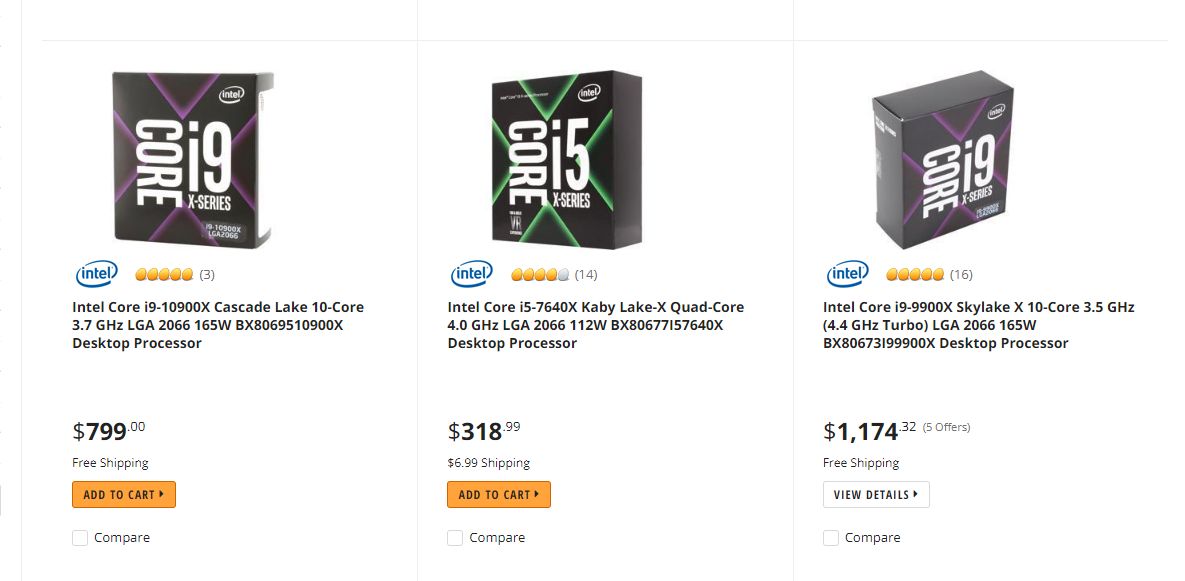Check Compare for the i5-7640X

(455, 538)
